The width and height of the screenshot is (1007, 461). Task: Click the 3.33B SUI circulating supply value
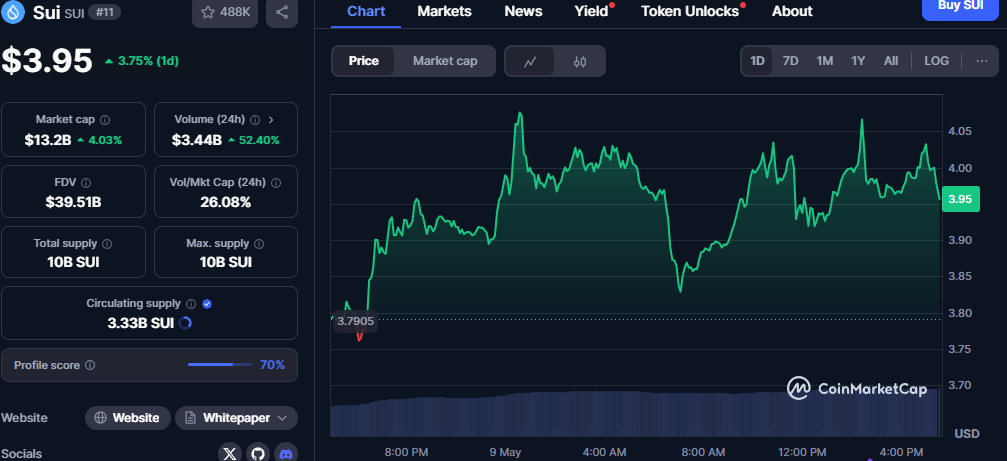tap(141, 323)
